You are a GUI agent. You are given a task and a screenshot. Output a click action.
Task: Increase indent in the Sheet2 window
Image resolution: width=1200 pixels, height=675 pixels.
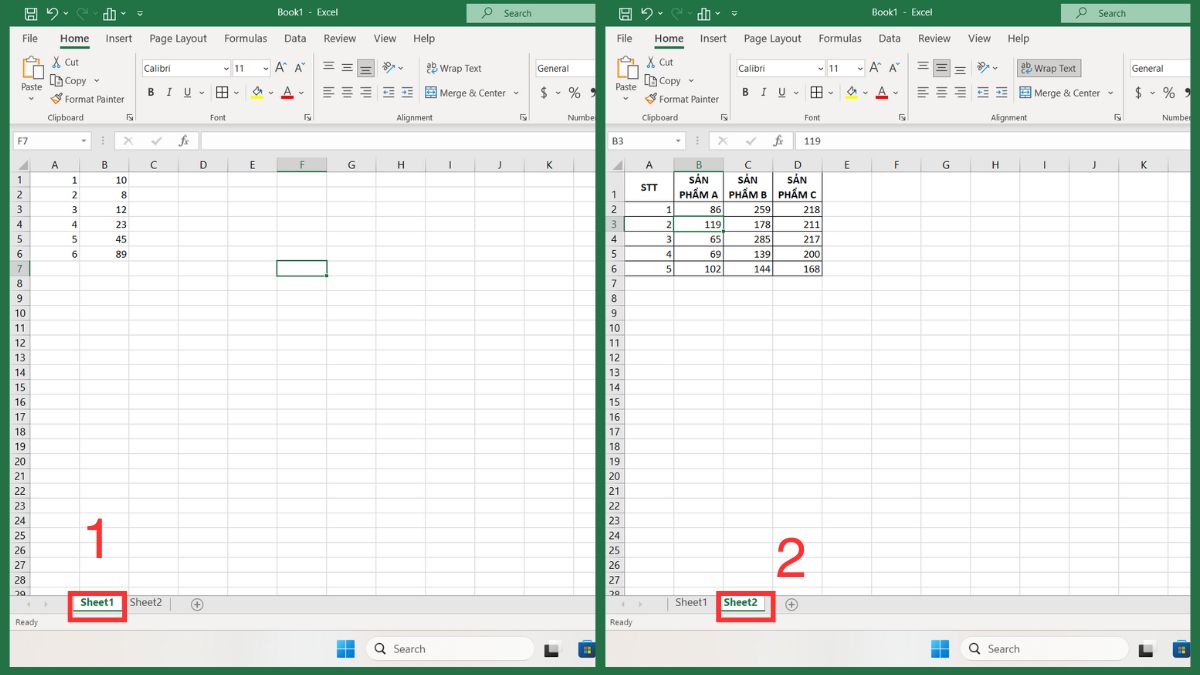[1001, 92]
